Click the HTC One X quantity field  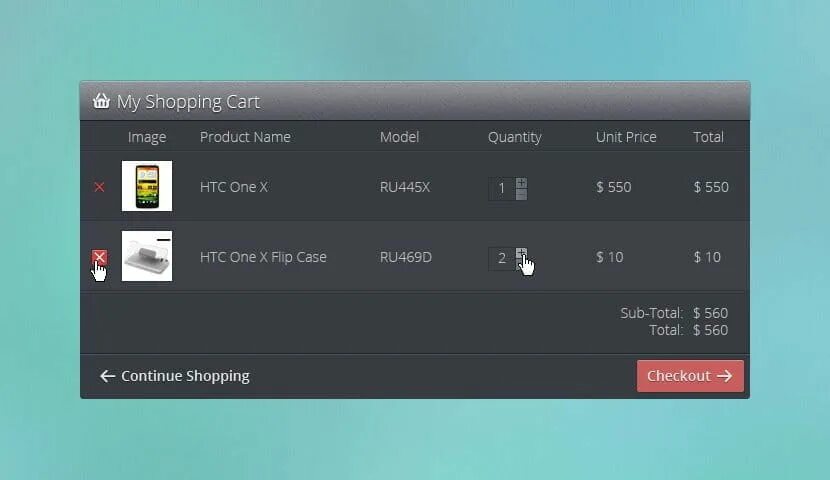click(501, 188)
